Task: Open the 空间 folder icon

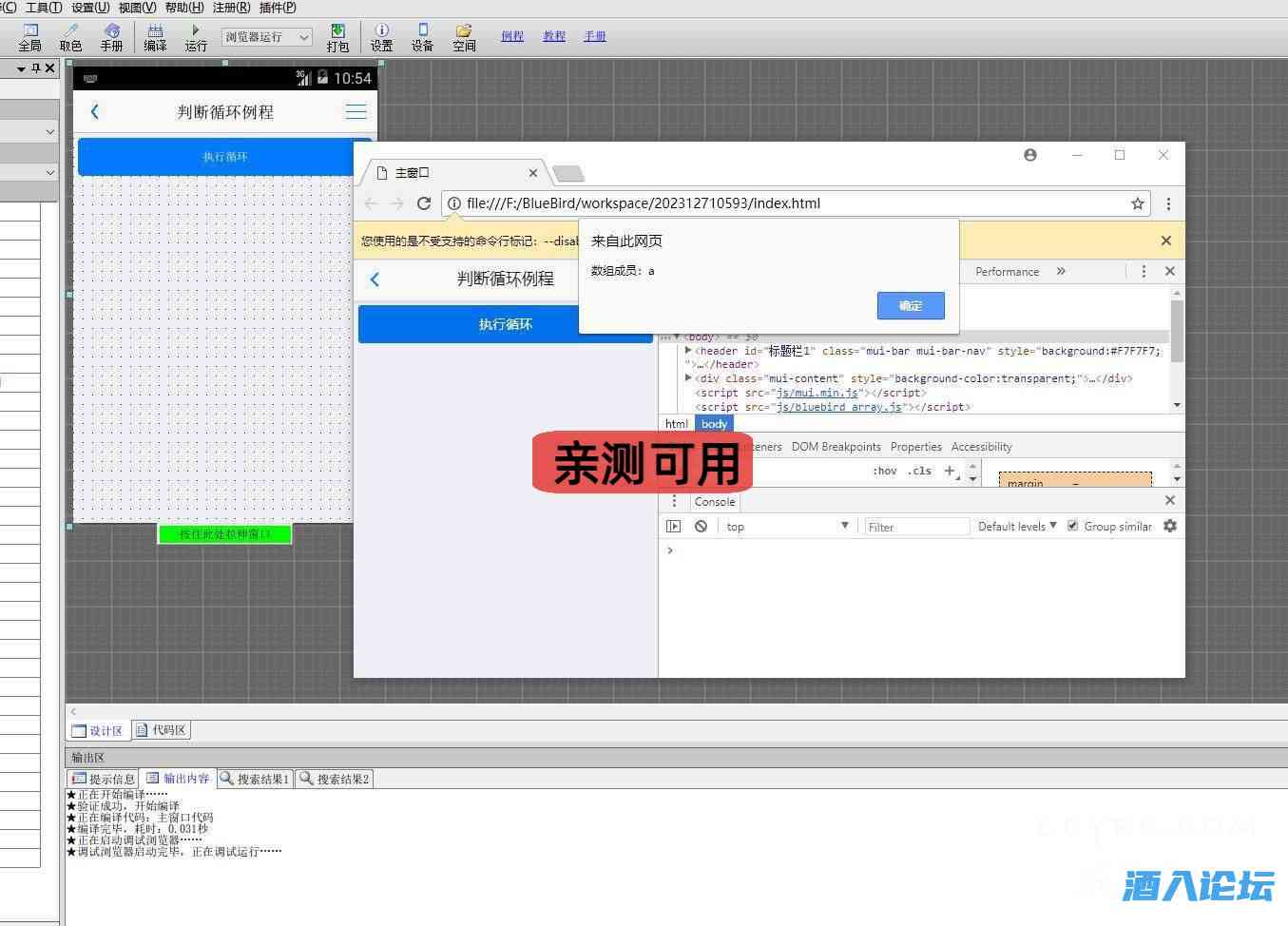Action: point(464,37)
